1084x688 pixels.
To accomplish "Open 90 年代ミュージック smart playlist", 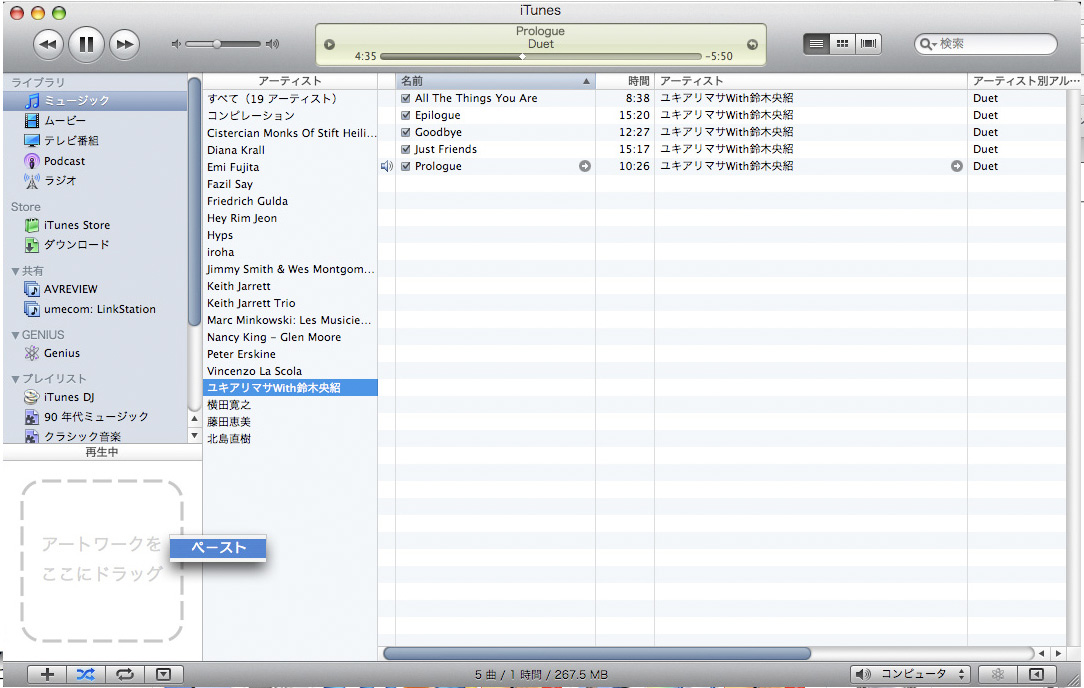I will click(x=95, y=417).
